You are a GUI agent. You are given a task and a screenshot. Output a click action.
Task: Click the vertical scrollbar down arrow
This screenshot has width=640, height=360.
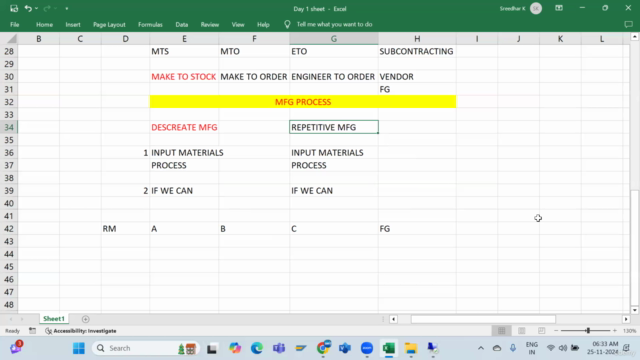(634, 310)
